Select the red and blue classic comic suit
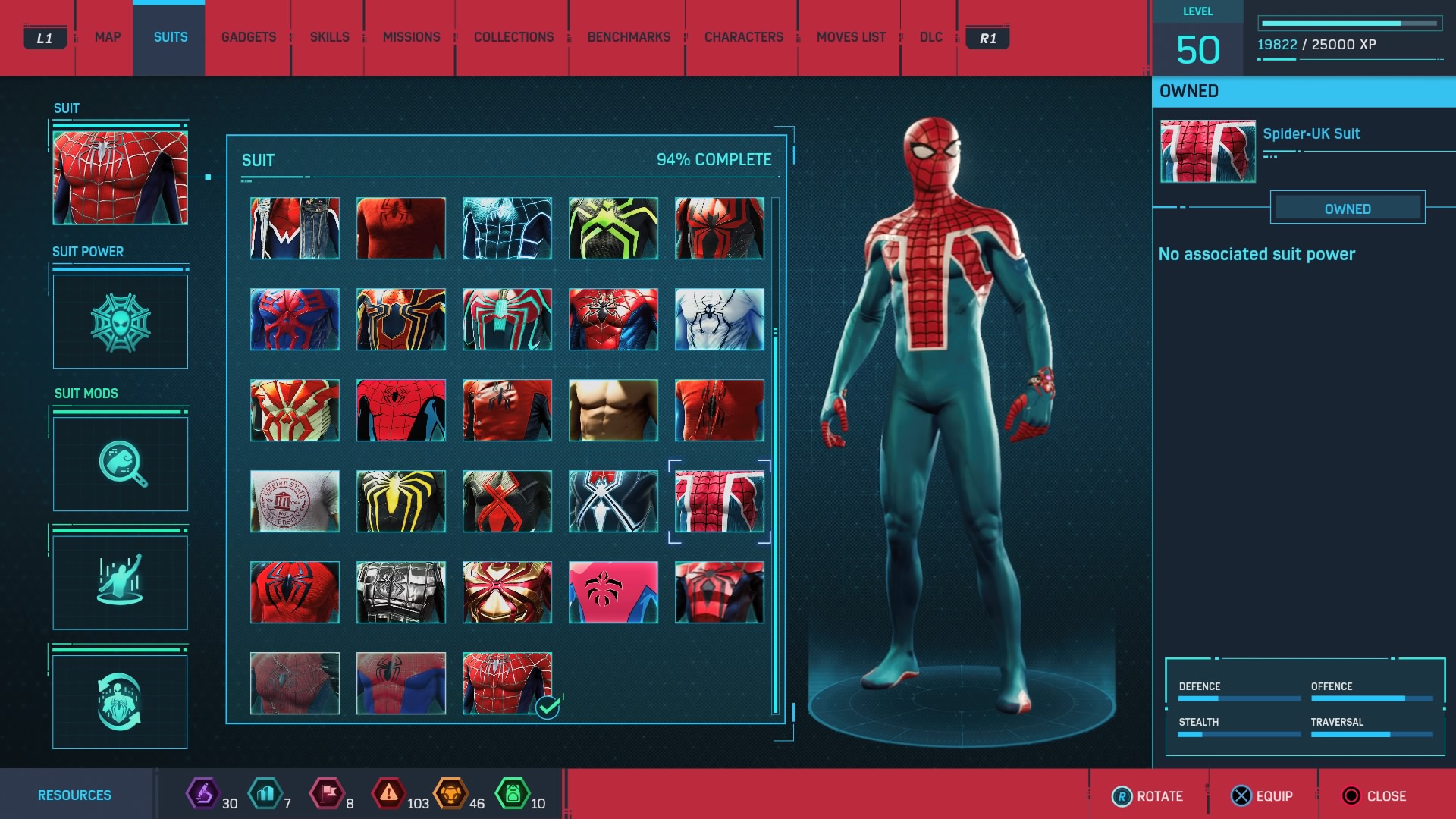The height and width of the screenshot is (819, 1456). click(x=401, y=683)
